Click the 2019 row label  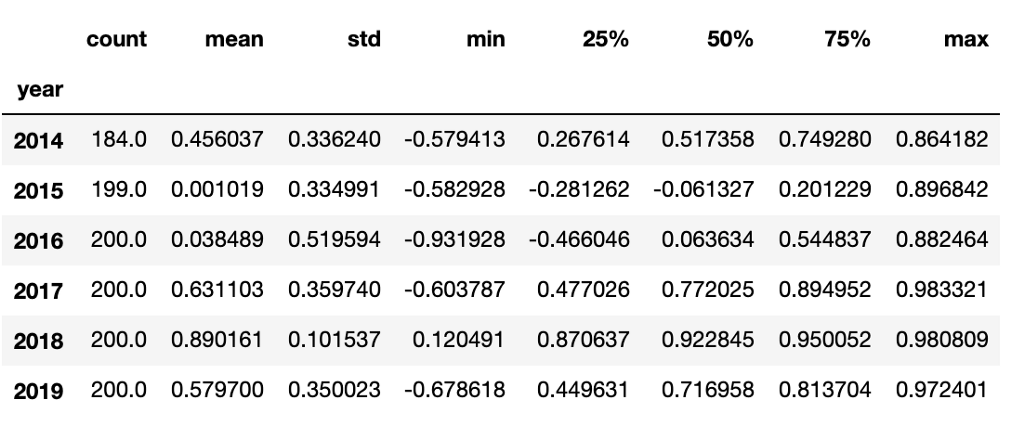pos(42,389)
